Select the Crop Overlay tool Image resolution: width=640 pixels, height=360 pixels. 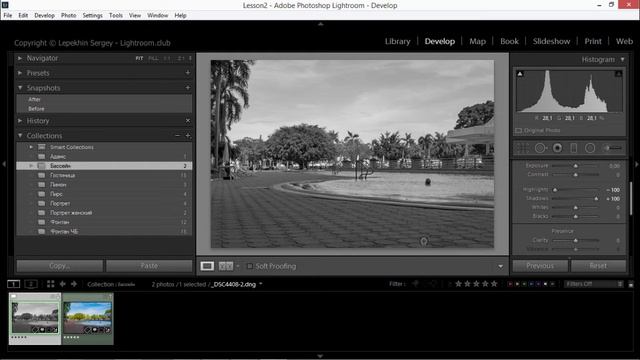point(522,148)
